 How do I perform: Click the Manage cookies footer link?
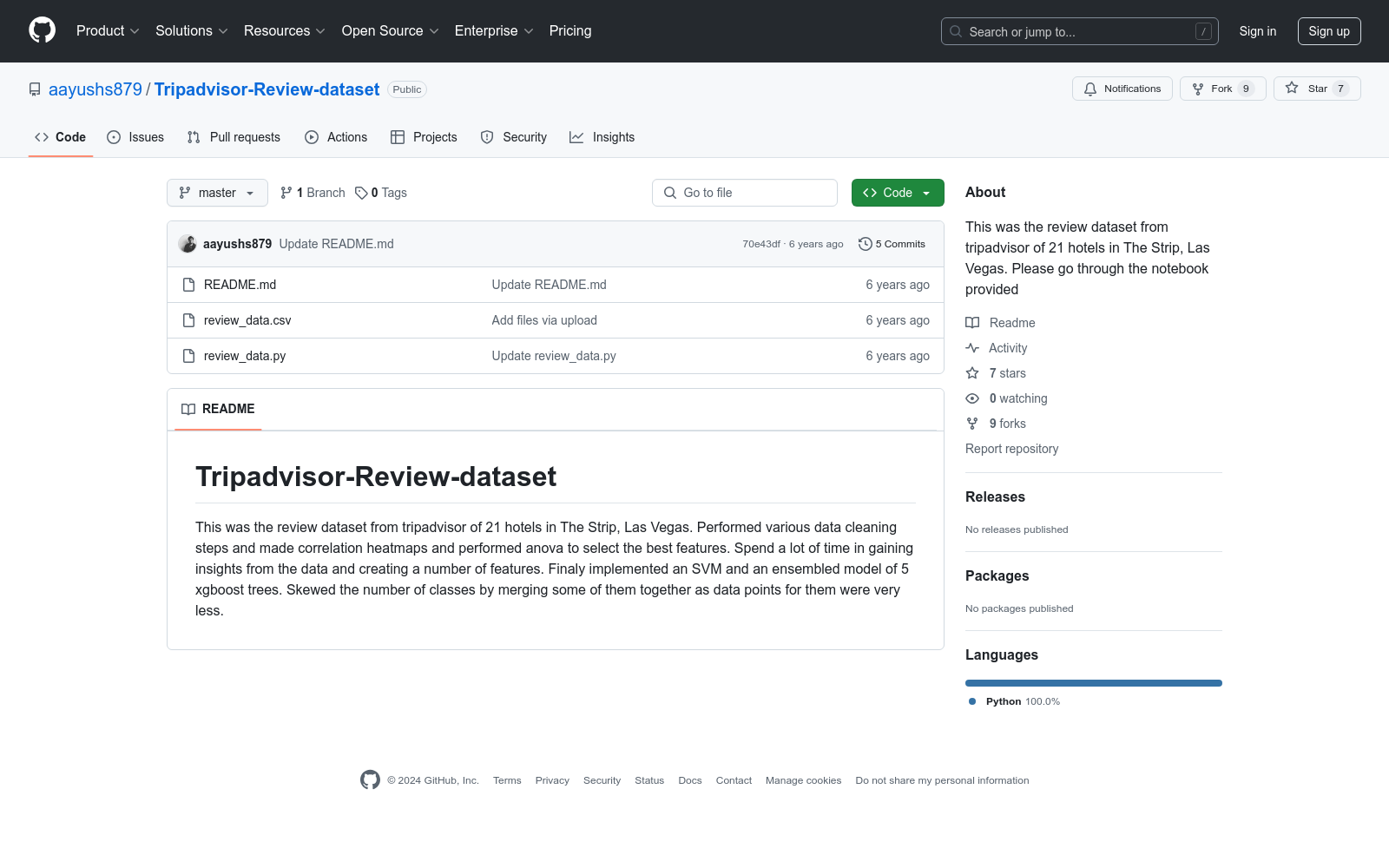point(804,780)
